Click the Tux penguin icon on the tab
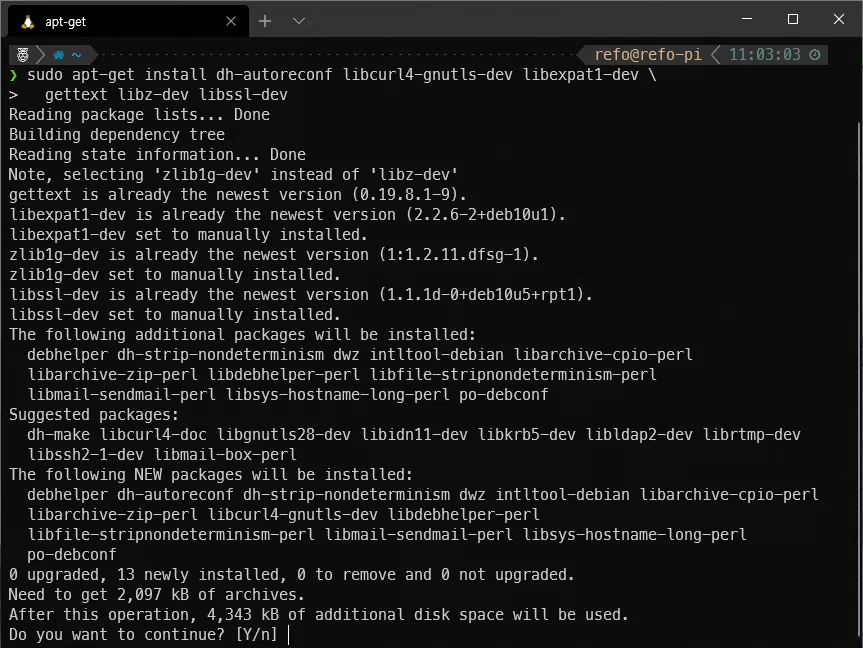This screenshot has width=863, height=648. pyautogui.click(x=27, y=20)
